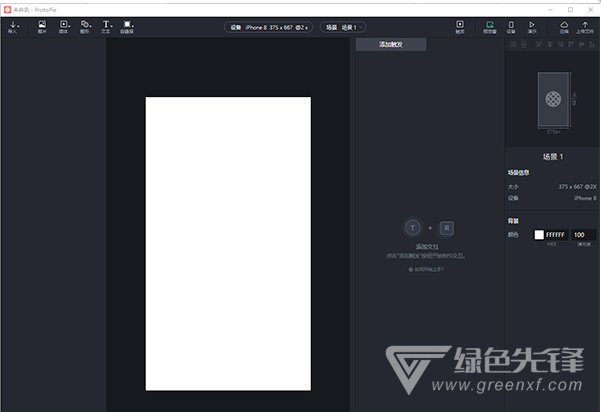This screenshot has height=412, width=601.
Task: Click the Device (设备) preview icon
Action: click(x=511, y=26)
